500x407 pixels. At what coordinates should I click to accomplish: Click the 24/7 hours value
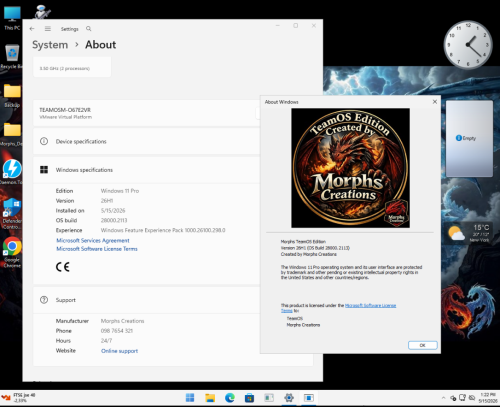coord(106,341)
